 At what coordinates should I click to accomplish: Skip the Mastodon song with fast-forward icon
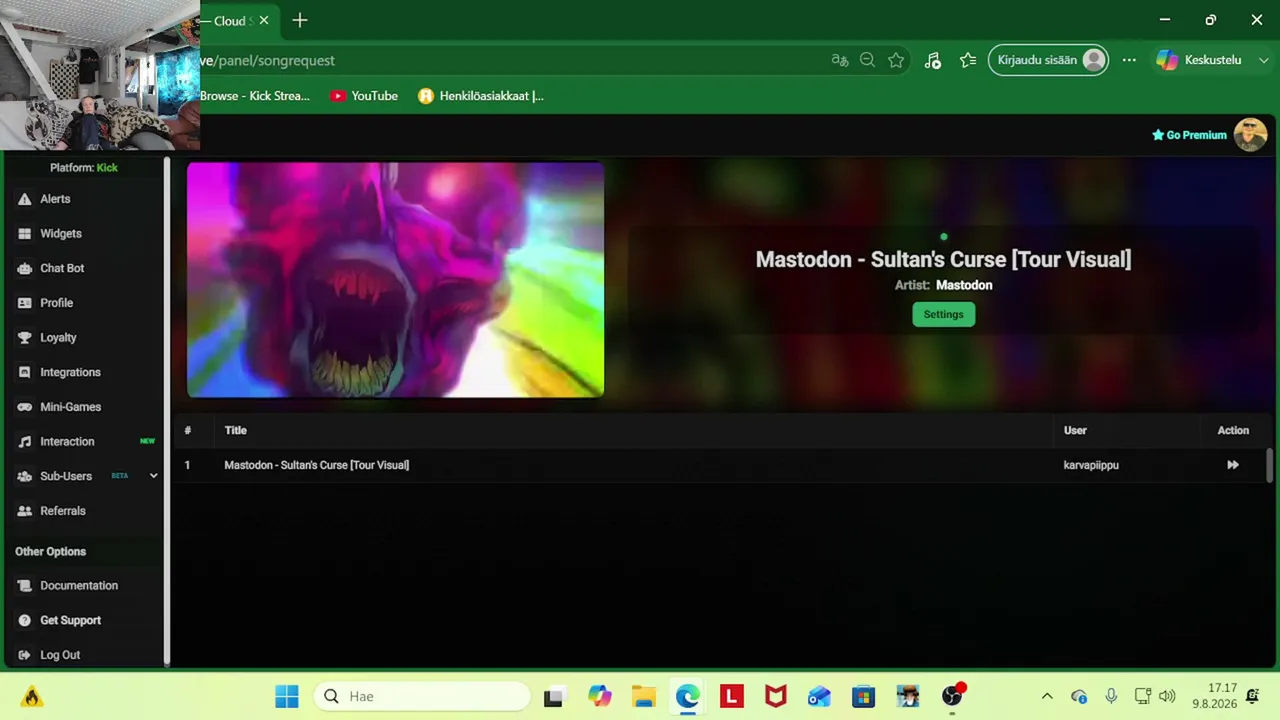(1233, 465)
